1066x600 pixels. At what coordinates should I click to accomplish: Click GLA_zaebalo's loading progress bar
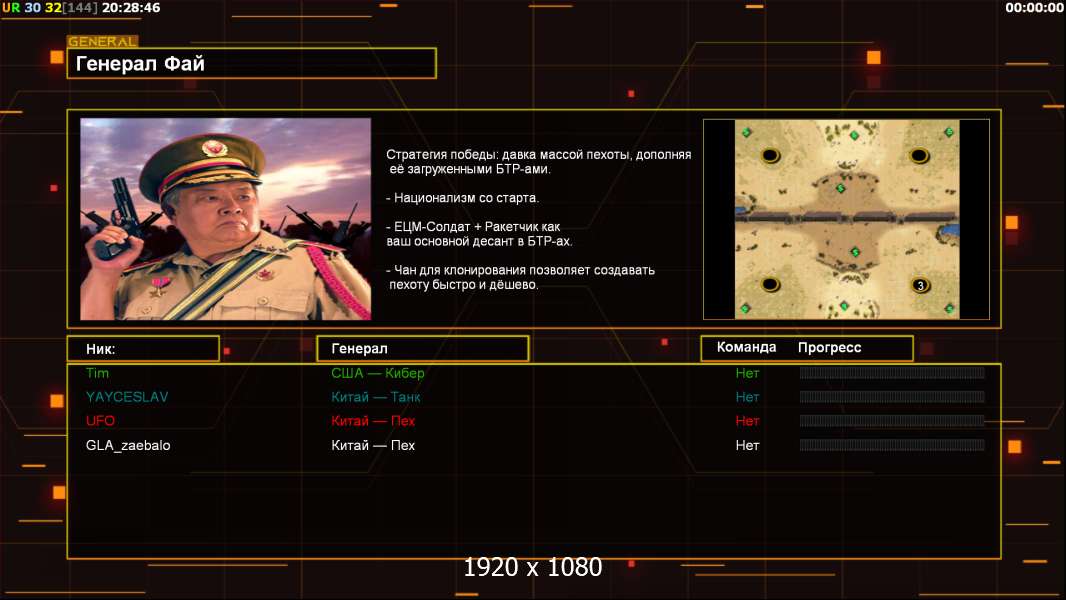click(892, 445)
